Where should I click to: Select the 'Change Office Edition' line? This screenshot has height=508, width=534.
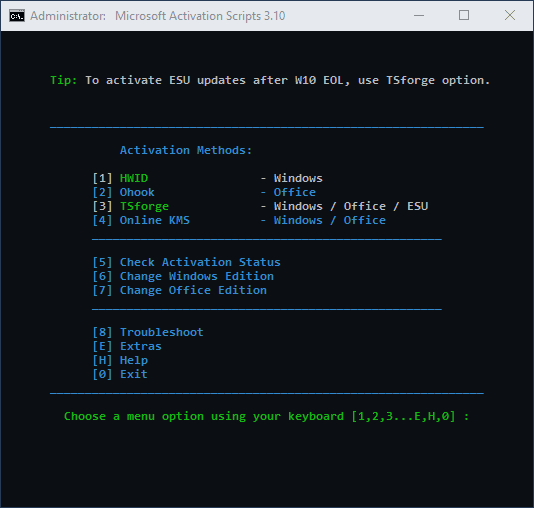[x=193, y=290]
